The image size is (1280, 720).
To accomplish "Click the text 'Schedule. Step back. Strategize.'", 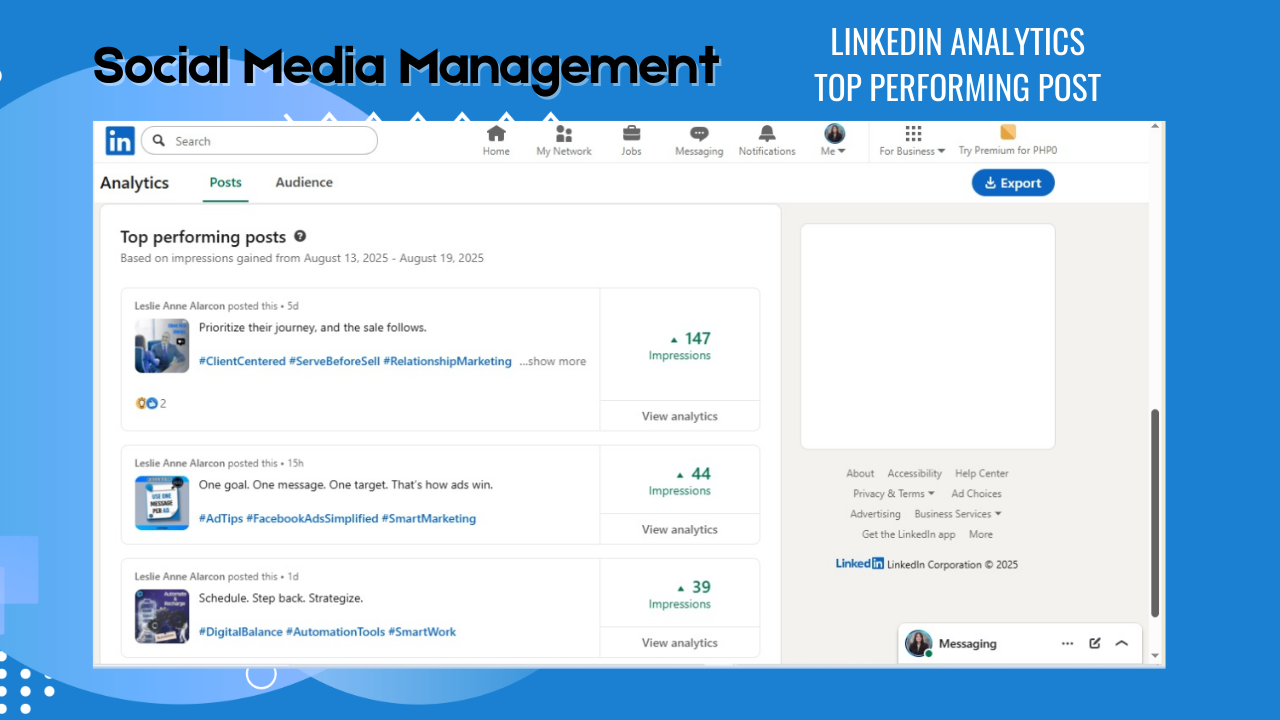I will pyautogui.click(x=281, y=598).
